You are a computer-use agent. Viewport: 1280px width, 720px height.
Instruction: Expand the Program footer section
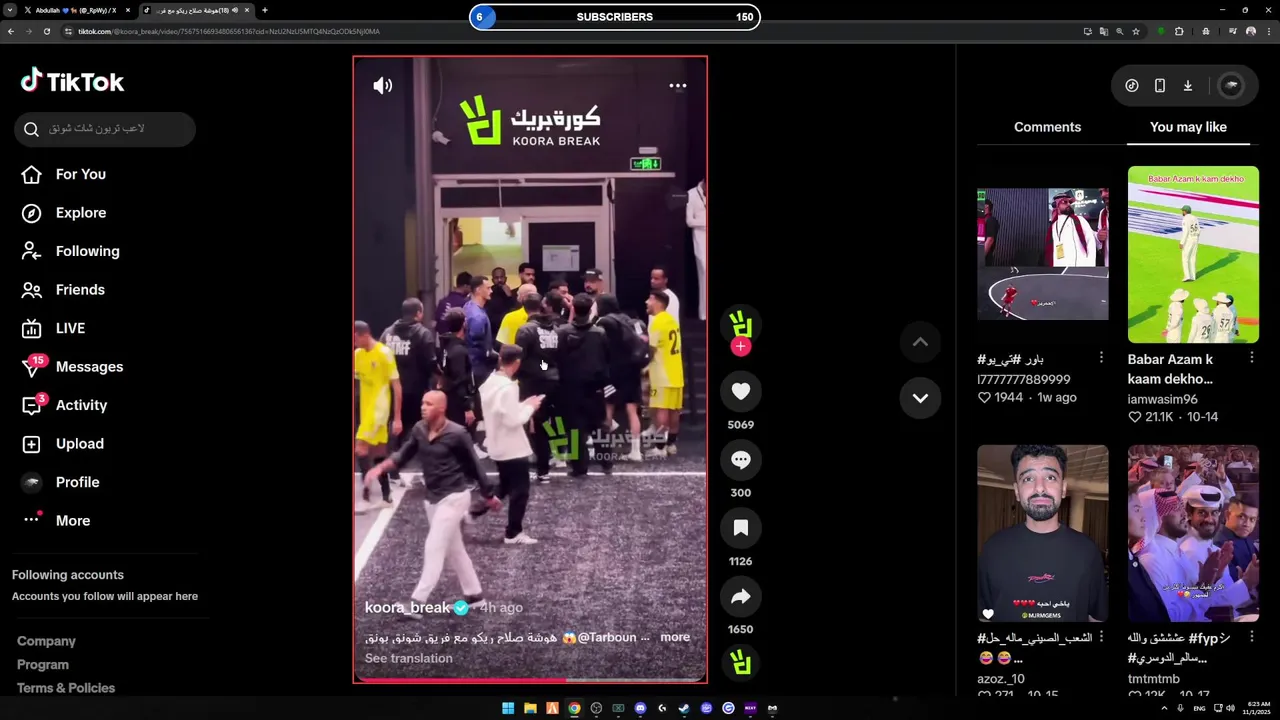[43, 665]
